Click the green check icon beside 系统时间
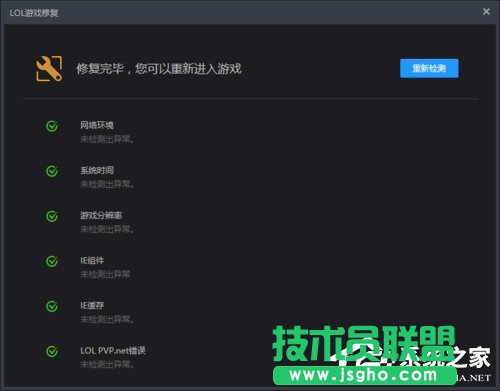 tap(52, 171)
